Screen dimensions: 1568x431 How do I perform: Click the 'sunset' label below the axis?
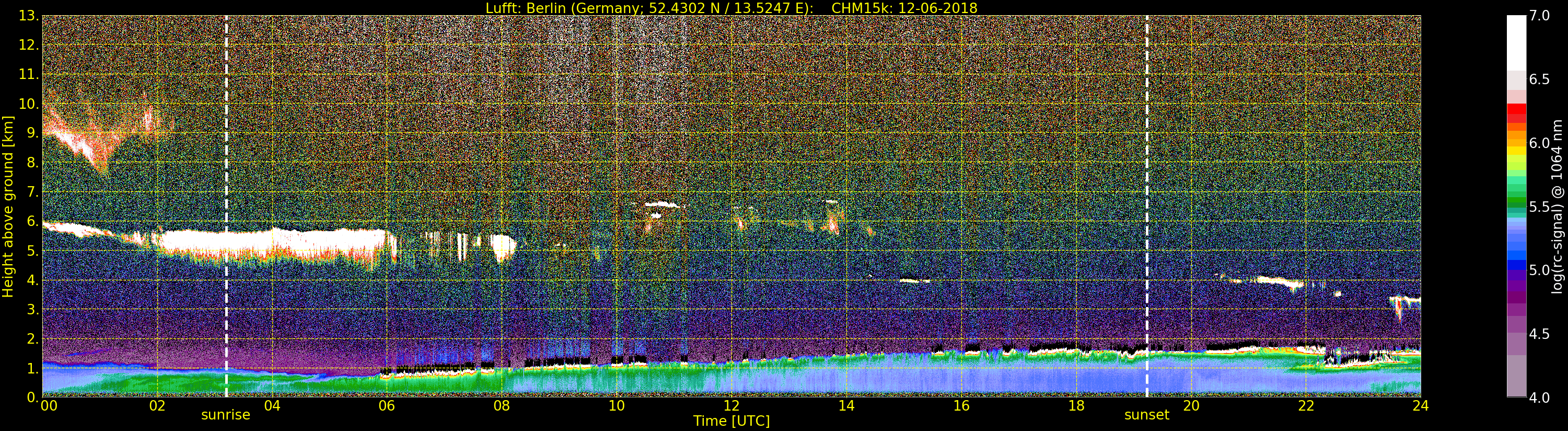[1147, 415]
